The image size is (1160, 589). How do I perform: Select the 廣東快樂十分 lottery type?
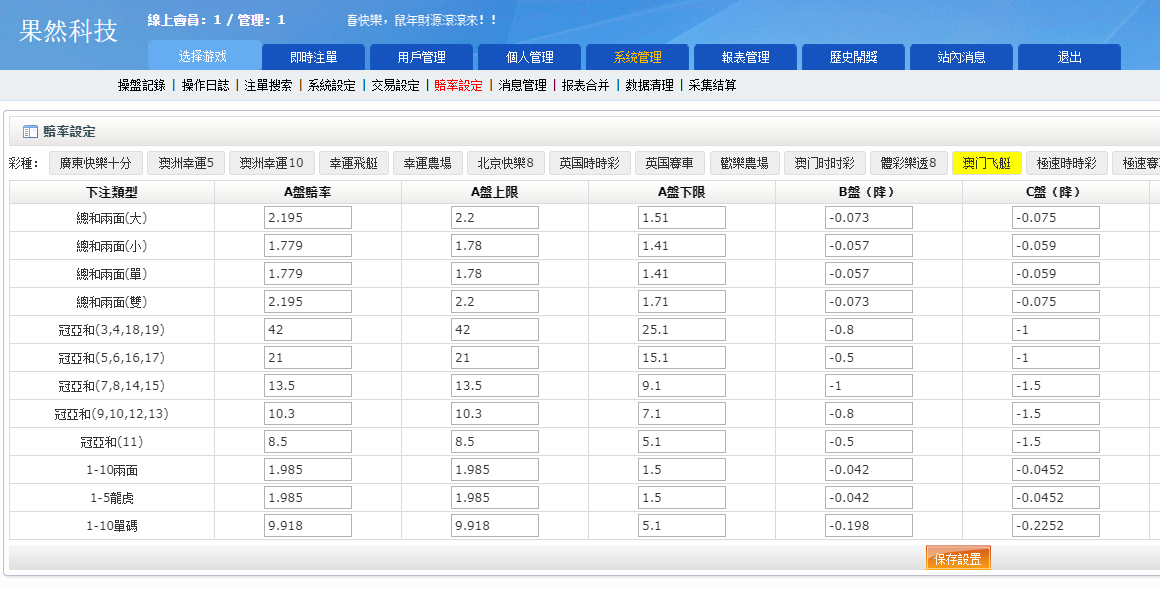point(95,162)
